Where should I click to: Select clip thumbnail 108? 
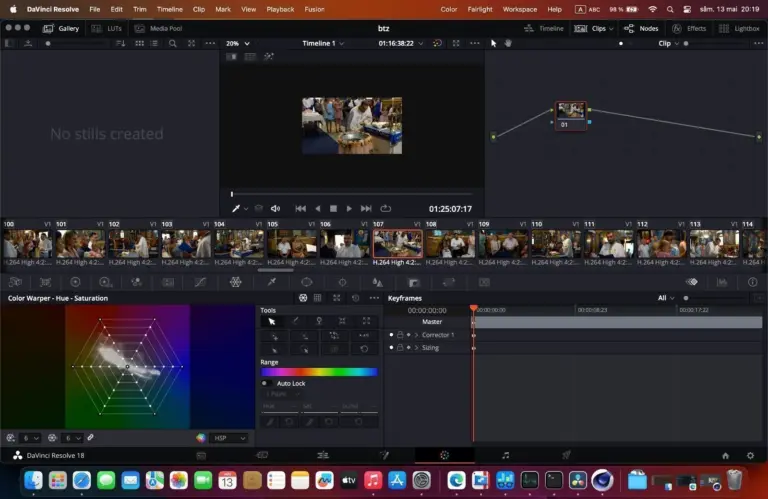450,244
